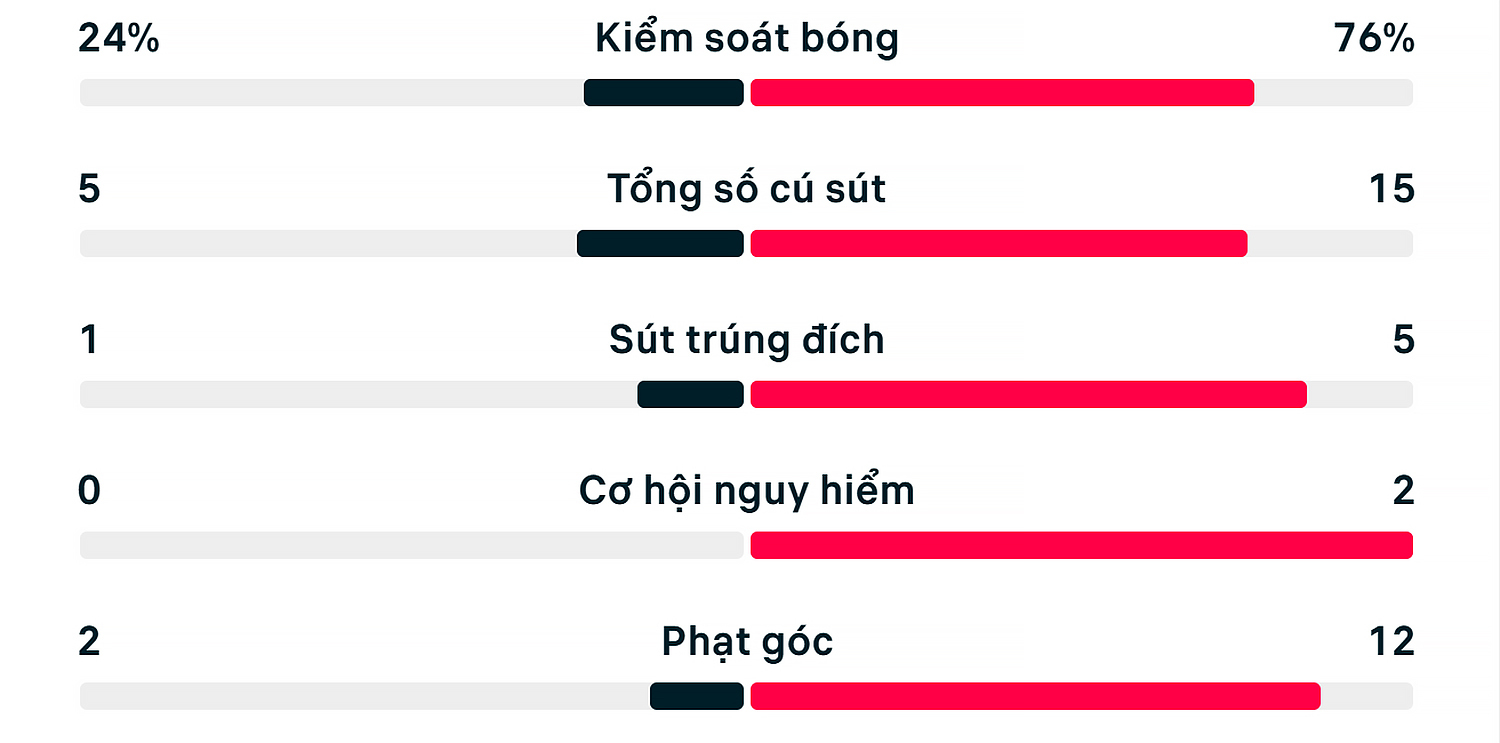1500x743 pixels.
Task: Click the dark Phạt góc bar
Action: point(697,696)
